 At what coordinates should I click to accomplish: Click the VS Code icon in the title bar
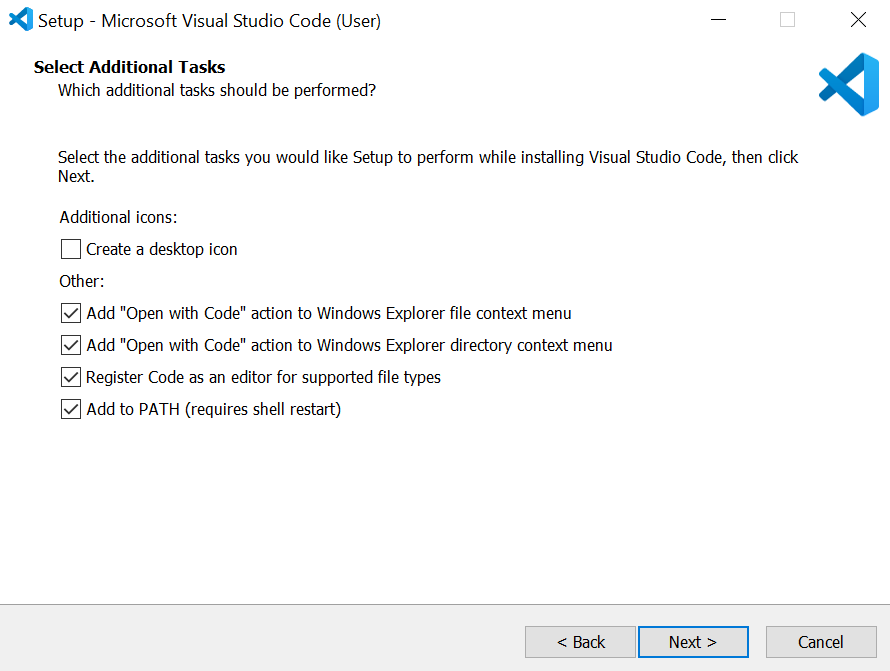point(18,19)
